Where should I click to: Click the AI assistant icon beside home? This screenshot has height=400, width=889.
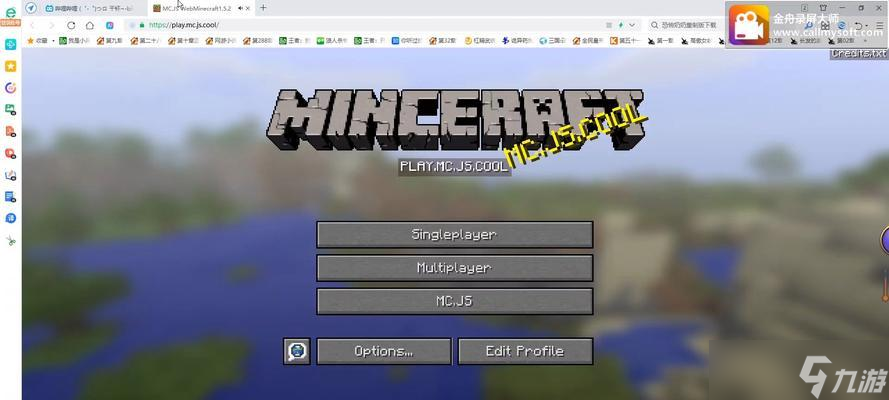coord(109,25)
